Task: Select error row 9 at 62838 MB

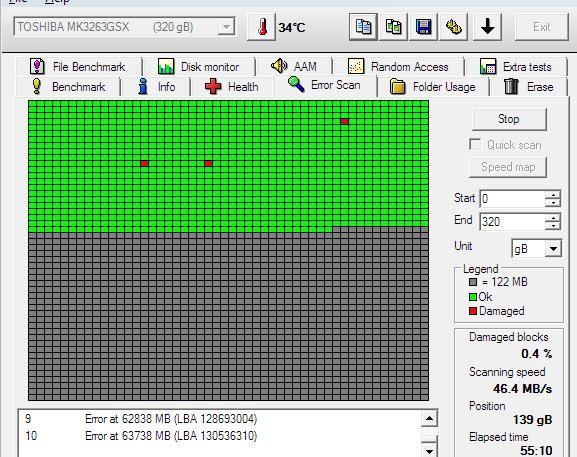Action: coord(219,419)
